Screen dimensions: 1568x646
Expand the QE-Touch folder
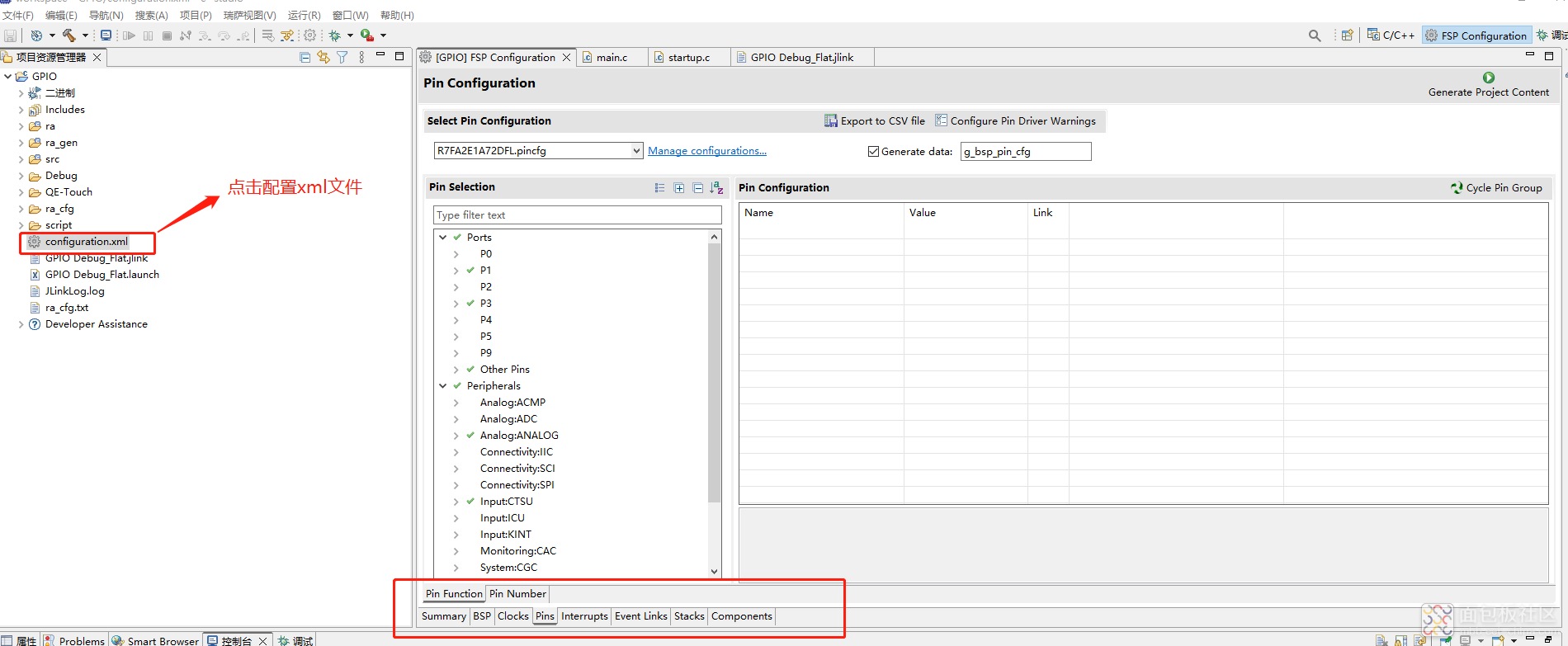click(21, 192)
